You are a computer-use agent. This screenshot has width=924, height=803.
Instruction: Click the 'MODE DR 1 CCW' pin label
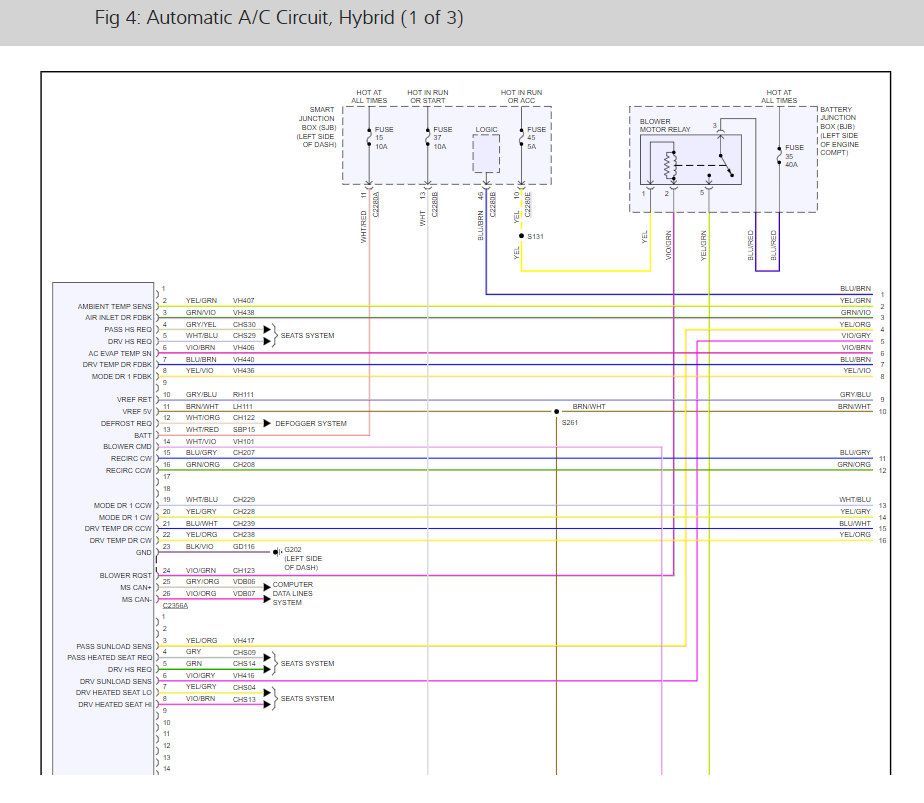pos(123,505)
